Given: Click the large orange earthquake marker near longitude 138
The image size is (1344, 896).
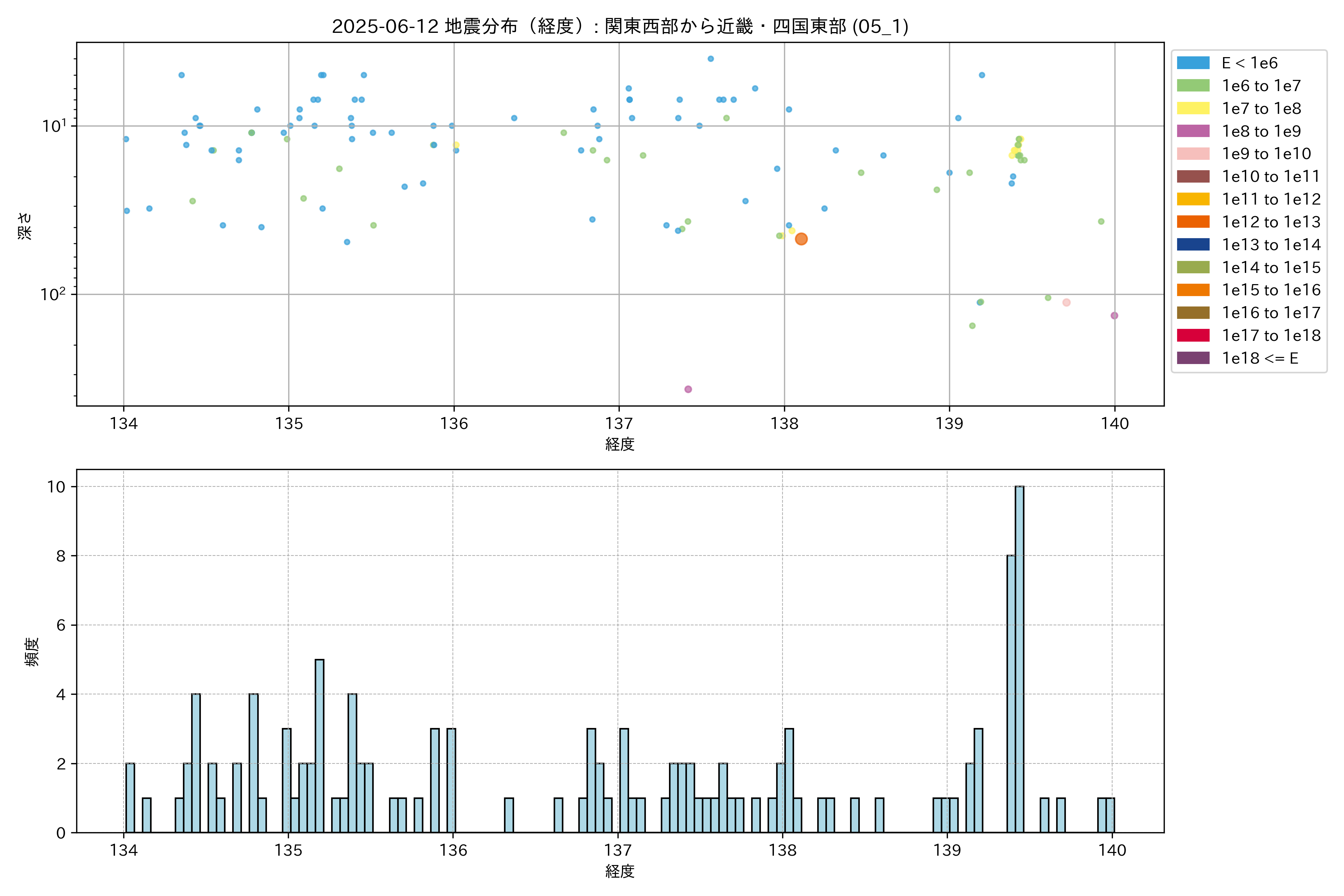Looking at the screenshot, I should tap(801, 239).
